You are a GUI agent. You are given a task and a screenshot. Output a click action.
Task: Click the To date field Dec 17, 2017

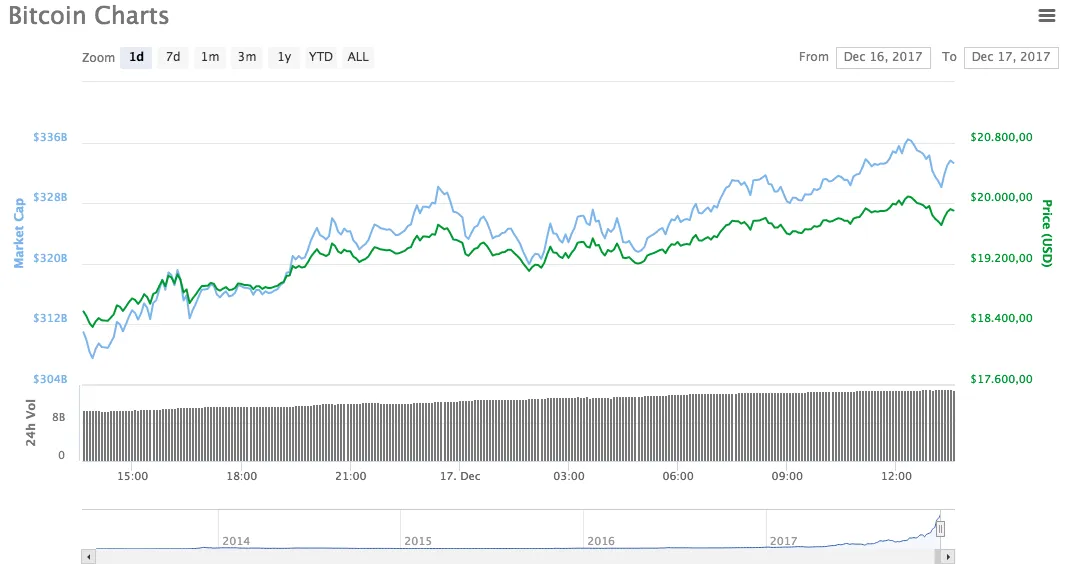pos(1011,57)
